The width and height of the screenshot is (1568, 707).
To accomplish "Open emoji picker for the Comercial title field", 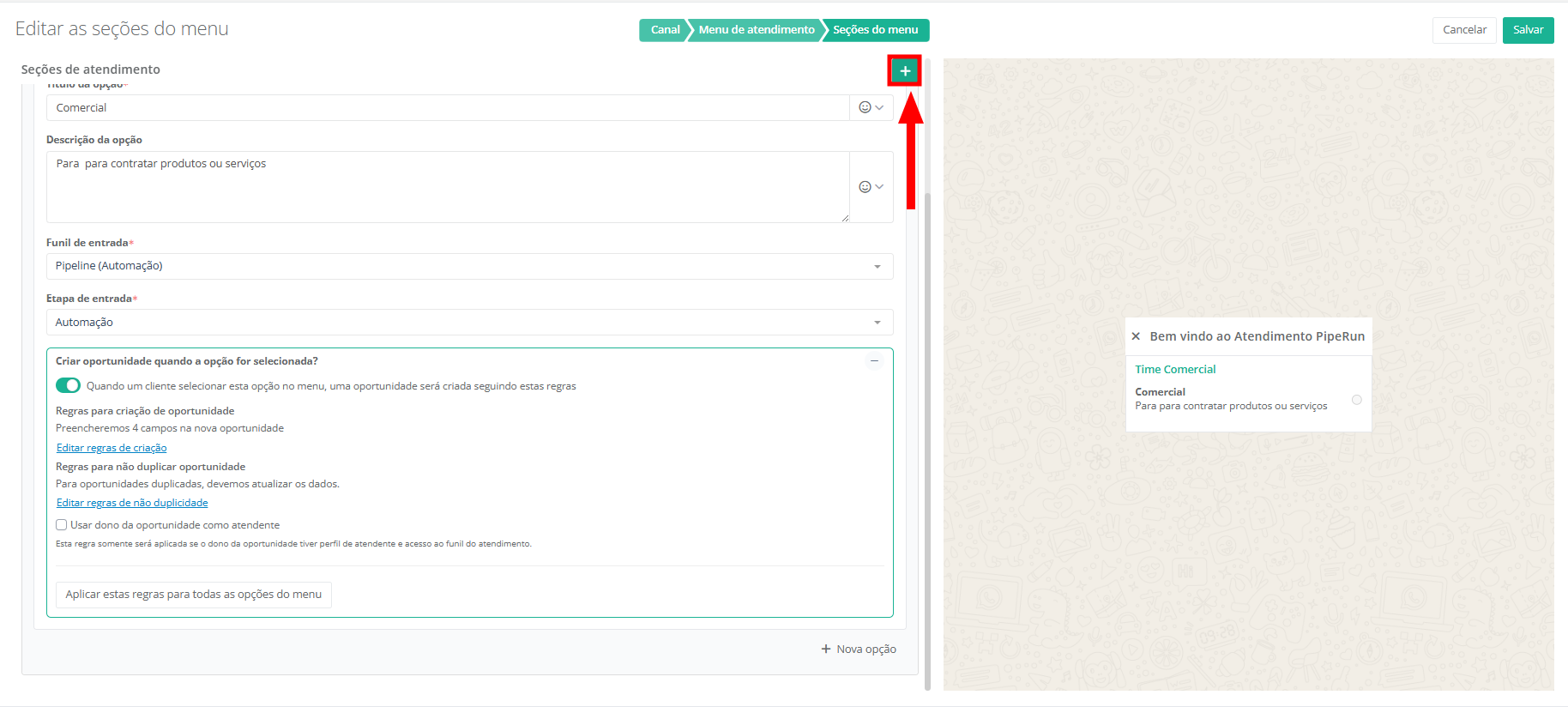I will tap(871, 107).
